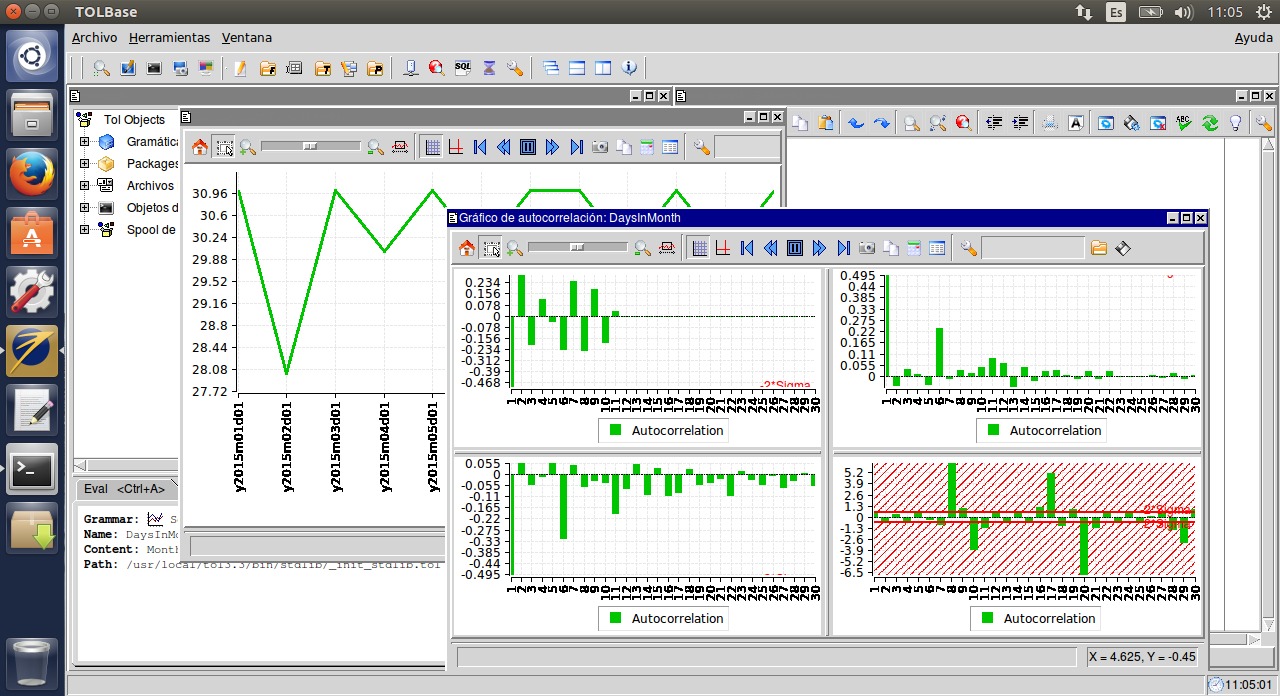Click the blue info icon in main toolbar
This screenshot has width=1280, height=696.
(x=629, y=68)
